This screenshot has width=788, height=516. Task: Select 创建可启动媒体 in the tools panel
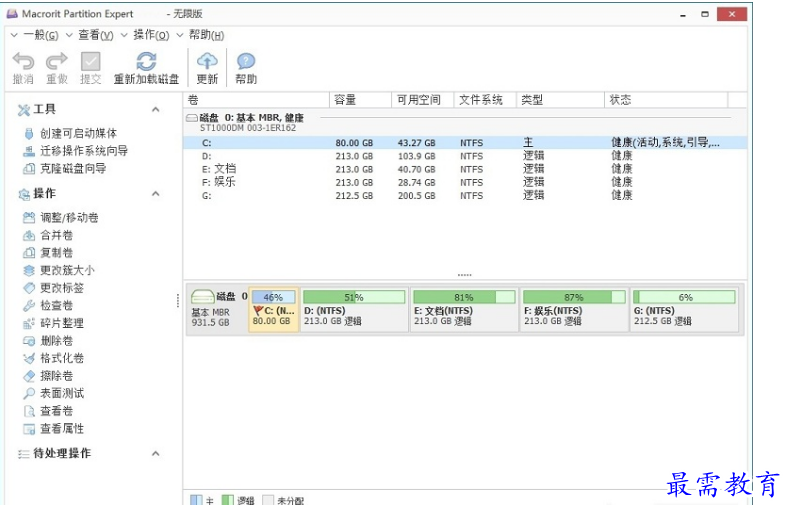coord(77,133)
